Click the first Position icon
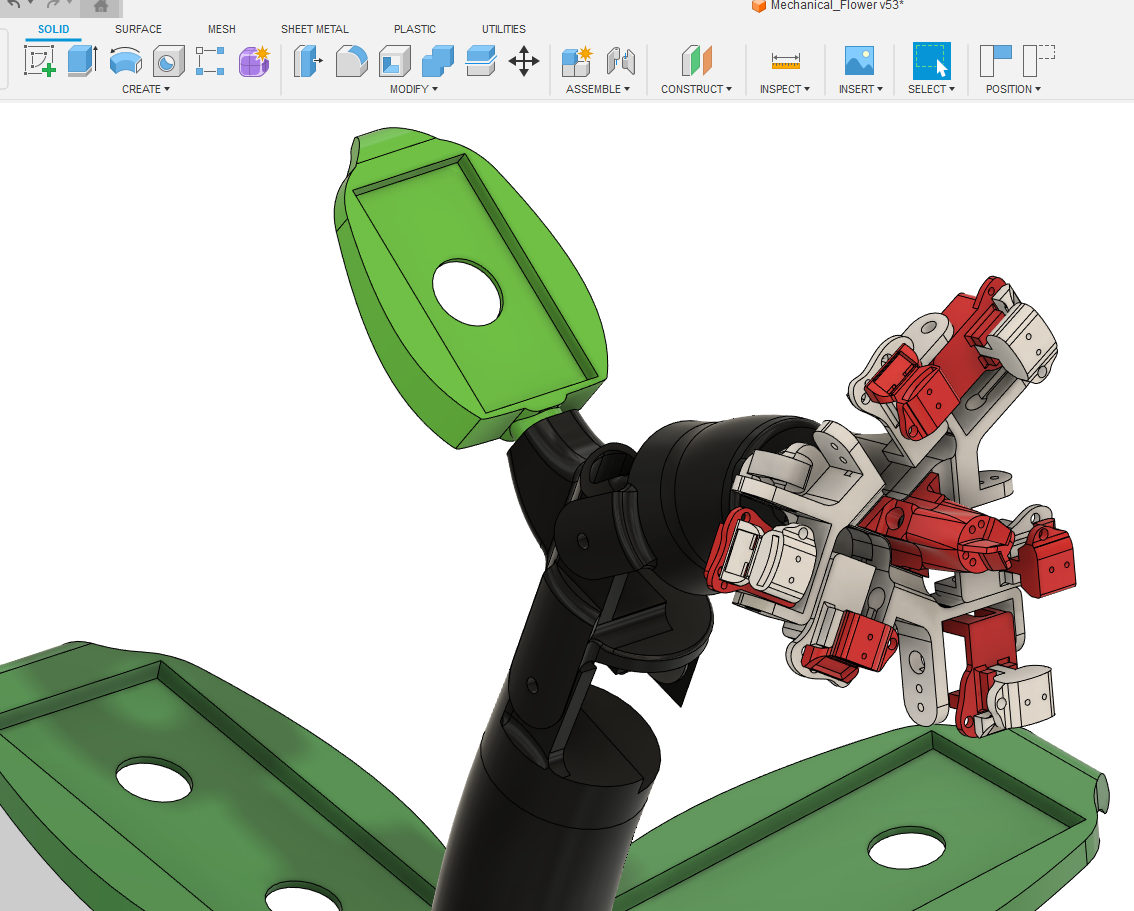 click(x=996, y=61)
